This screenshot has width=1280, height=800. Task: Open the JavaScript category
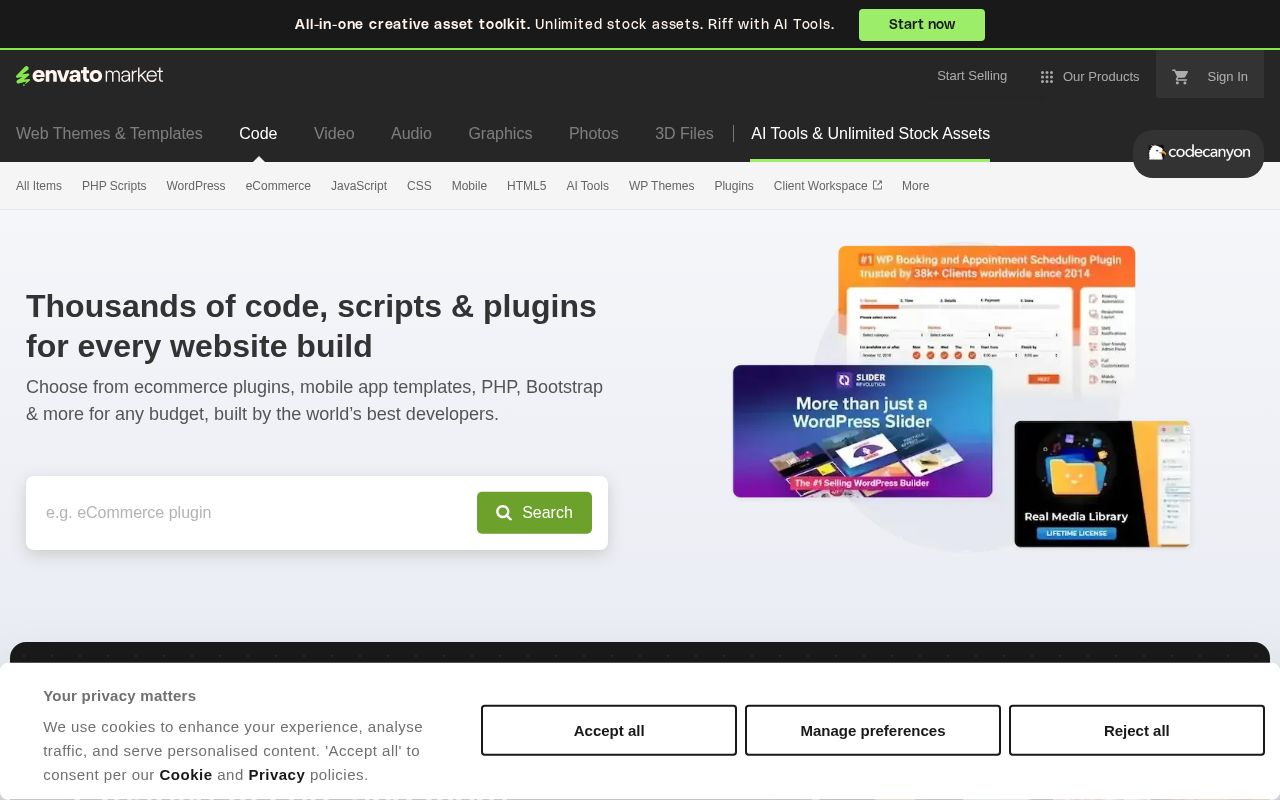pos(359,186)
